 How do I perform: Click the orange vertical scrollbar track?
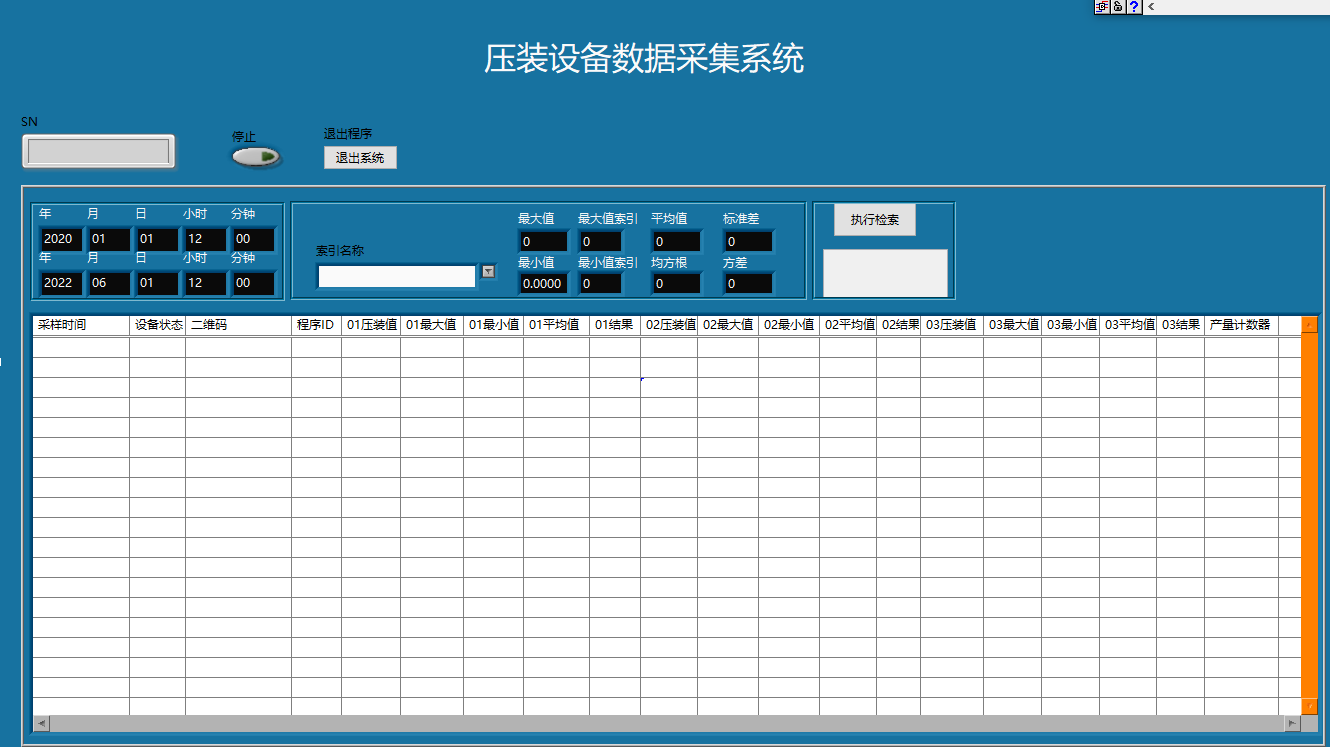point(1310,515)
